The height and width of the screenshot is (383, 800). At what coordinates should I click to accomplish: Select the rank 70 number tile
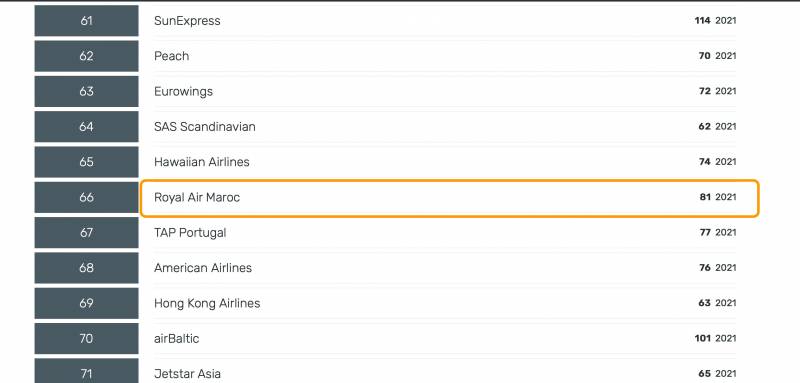pos(86,339)
